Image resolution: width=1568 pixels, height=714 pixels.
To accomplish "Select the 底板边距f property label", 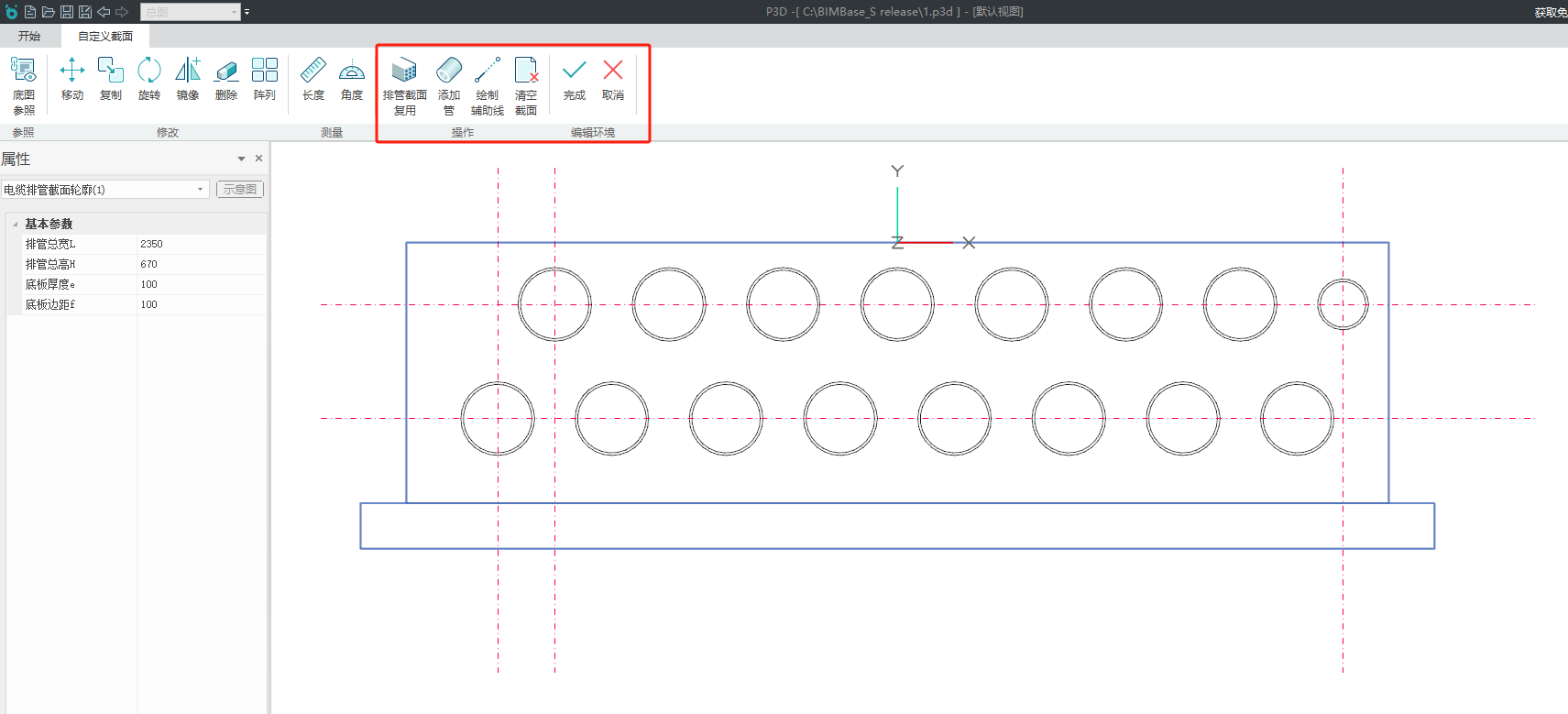I will coord(50,304).
